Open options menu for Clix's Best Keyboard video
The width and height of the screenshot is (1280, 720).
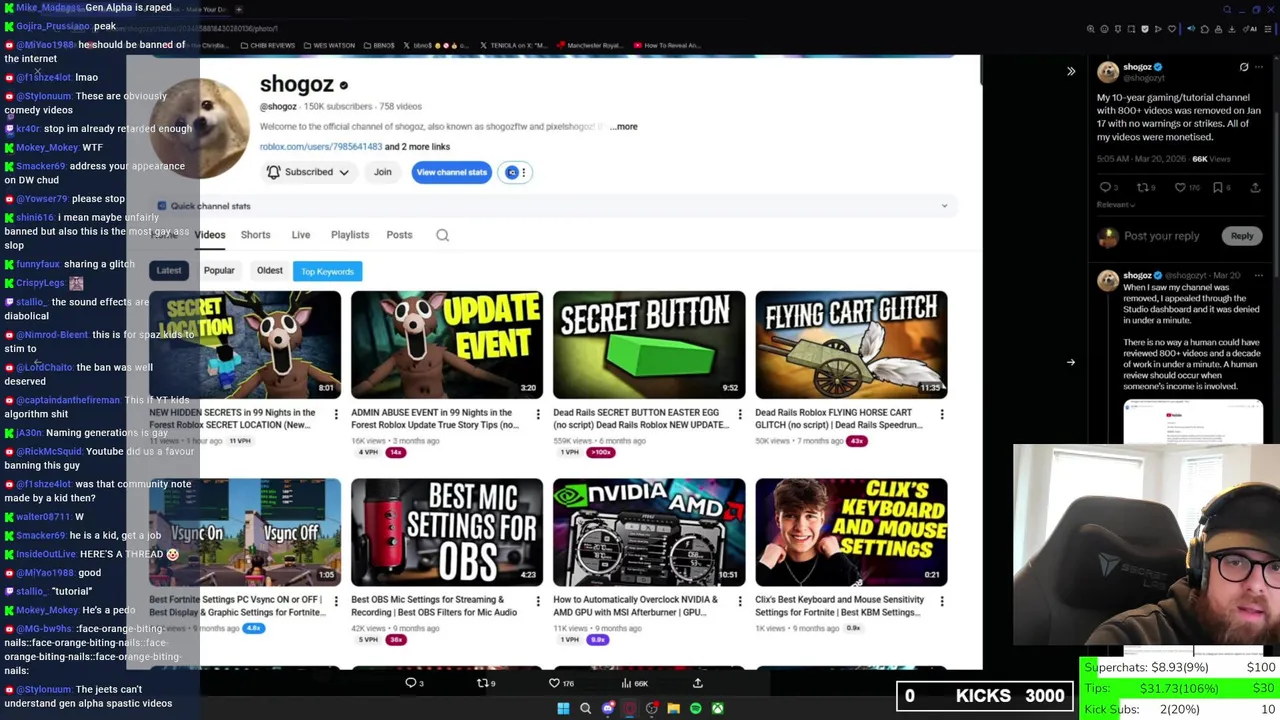tap(942, 601)
